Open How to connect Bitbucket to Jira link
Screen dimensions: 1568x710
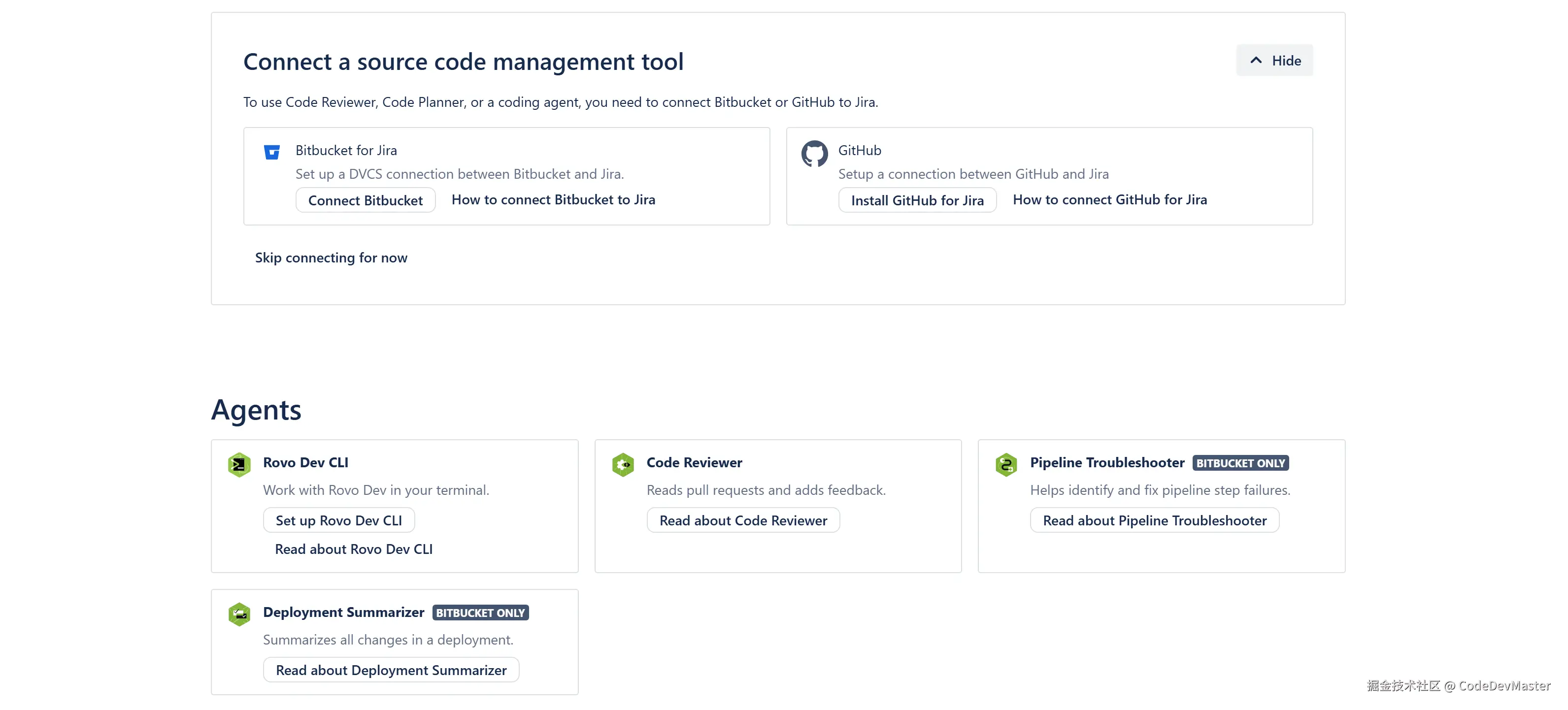(553, 200)
